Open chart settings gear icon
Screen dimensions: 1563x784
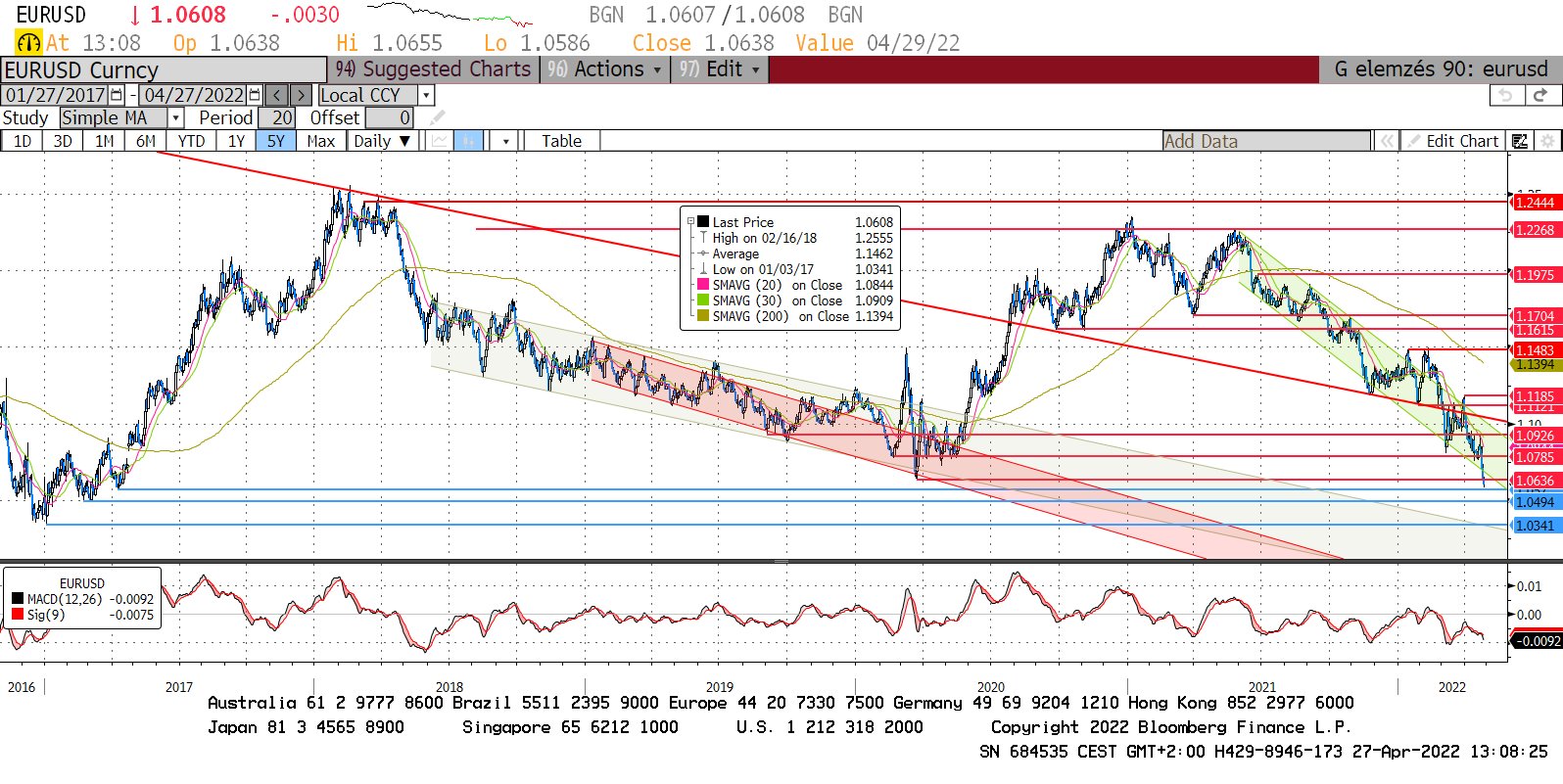click(1547, 141)
